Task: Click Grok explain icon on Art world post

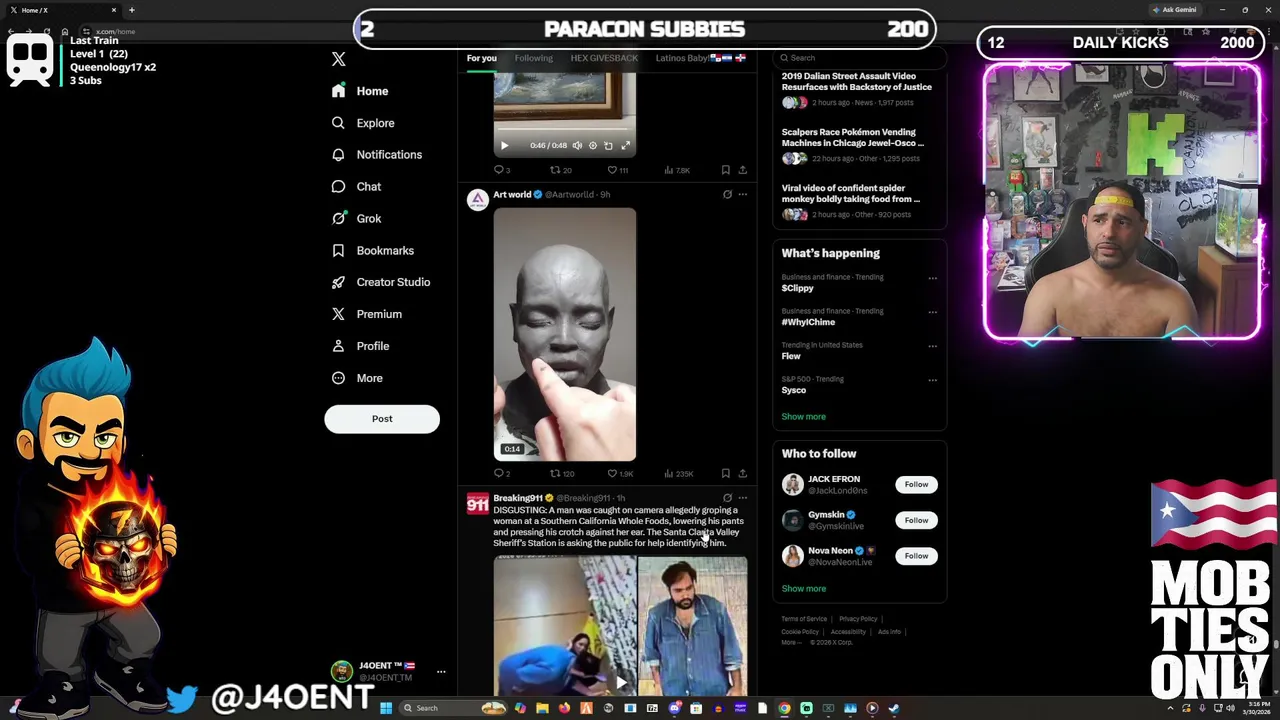Action: coord(727,195)
